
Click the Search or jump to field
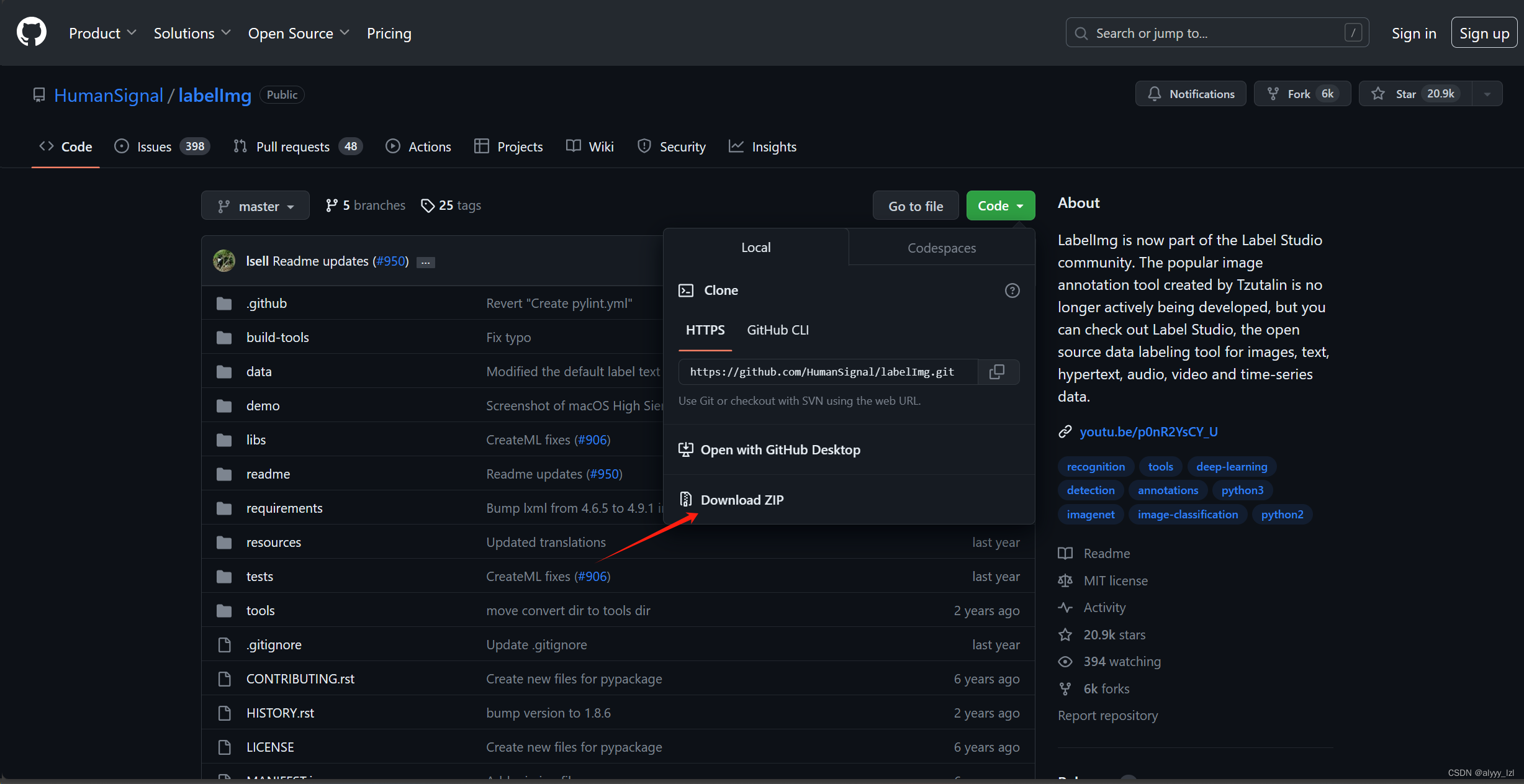1215,33
